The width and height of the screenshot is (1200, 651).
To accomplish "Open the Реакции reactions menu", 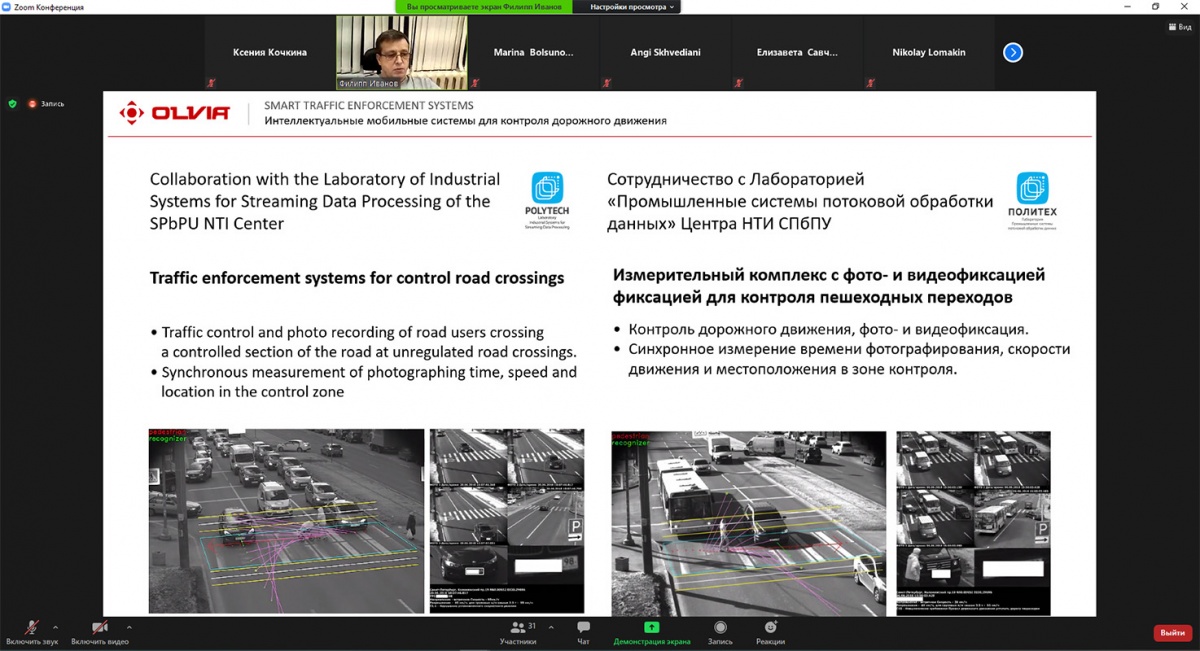I will point(770,632).
